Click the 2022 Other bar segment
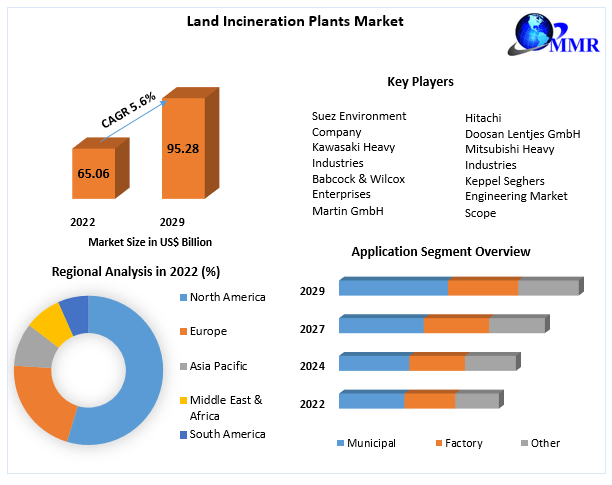Image resolution: width=612 pixels, height=485 pixels. pos(476,400)
